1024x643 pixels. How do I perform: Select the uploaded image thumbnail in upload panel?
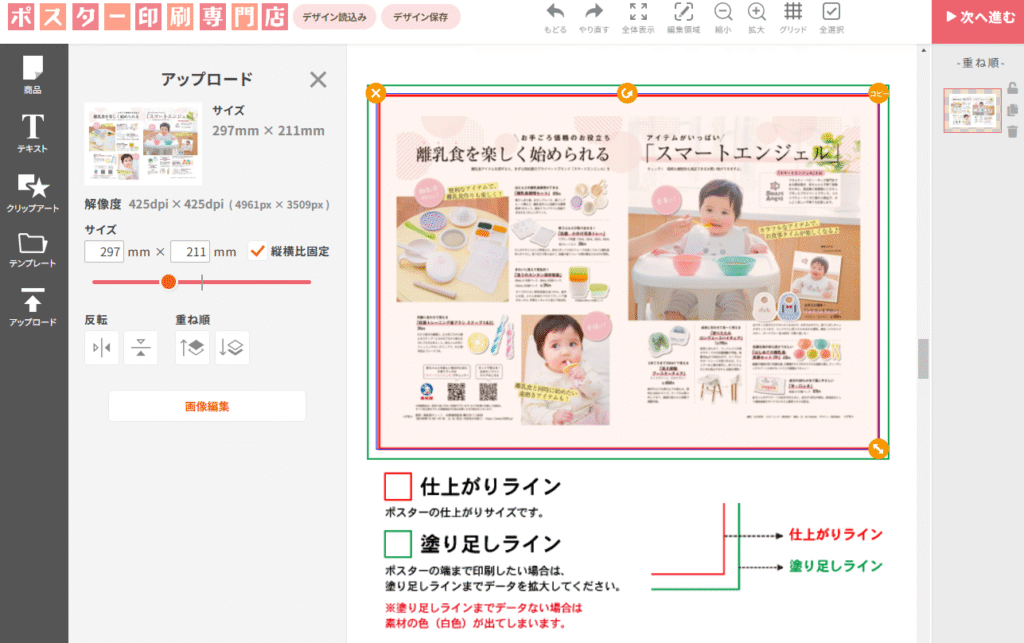(143, 144)
